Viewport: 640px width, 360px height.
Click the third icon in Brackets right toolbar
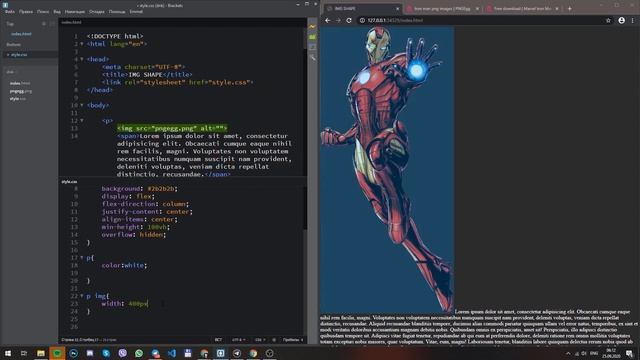[x=312, y=47]
